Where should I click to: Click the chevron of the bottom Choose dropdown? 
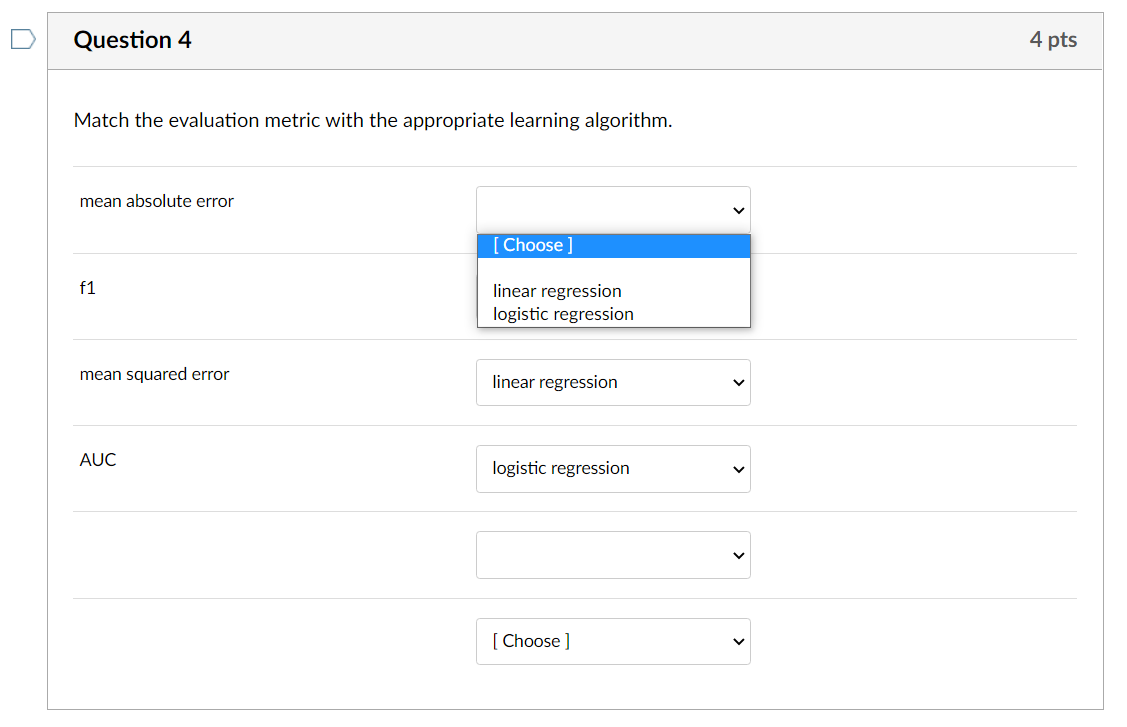click(x=739, y=641)
